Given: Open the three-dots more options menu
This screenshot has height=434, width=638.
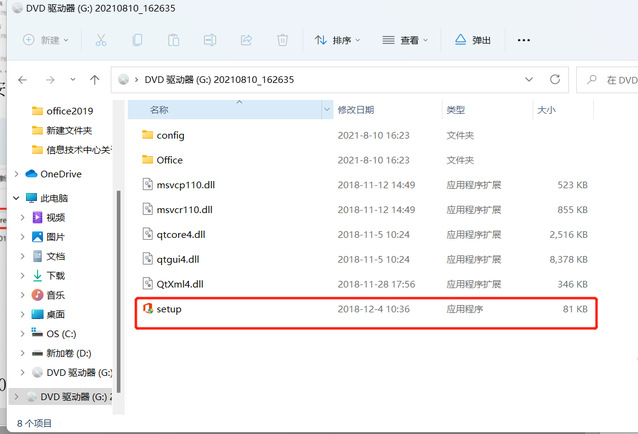Looking at the screenshot, I should tap(523, 41).
